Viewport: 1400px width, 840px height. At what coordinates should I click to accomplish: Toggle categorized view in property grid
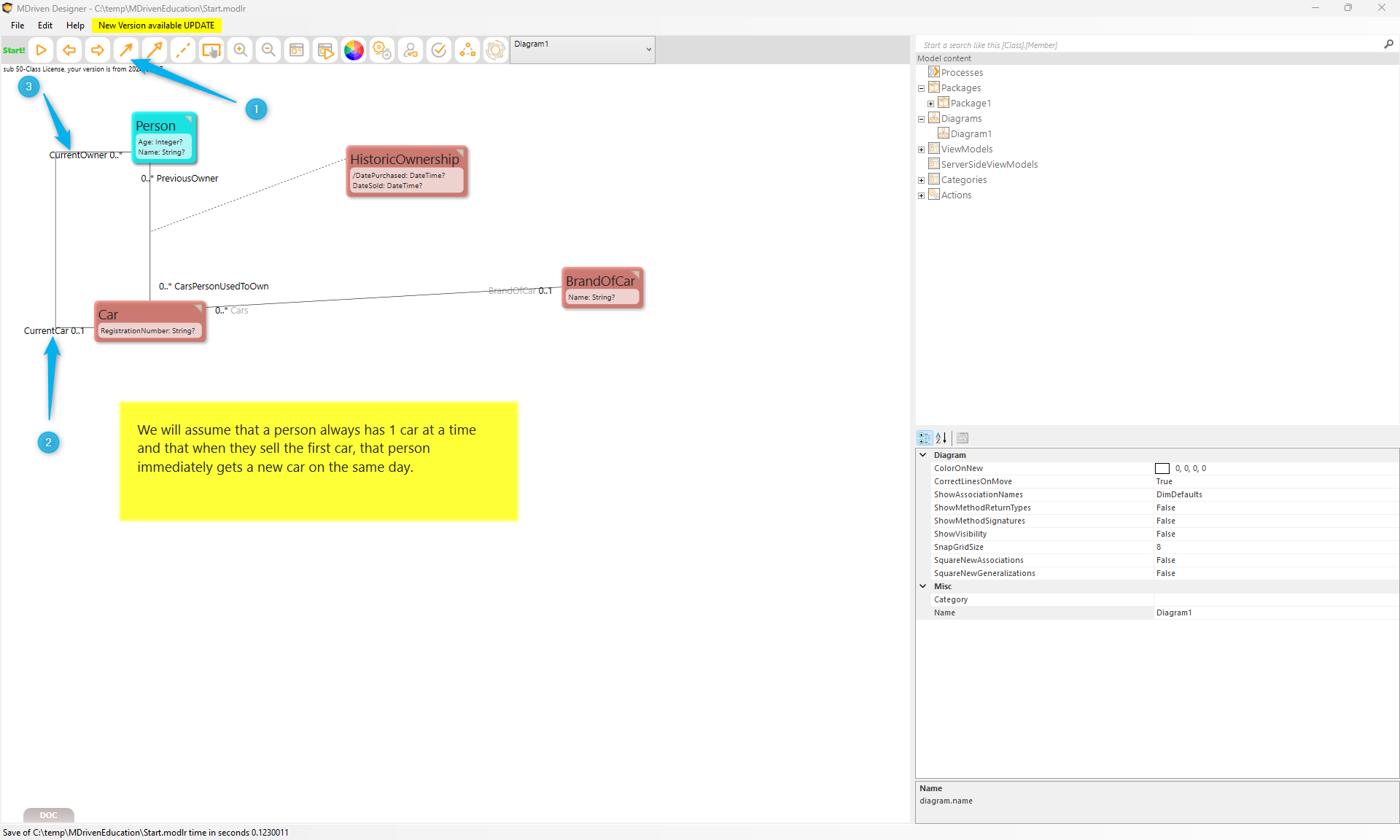(925, 438)
